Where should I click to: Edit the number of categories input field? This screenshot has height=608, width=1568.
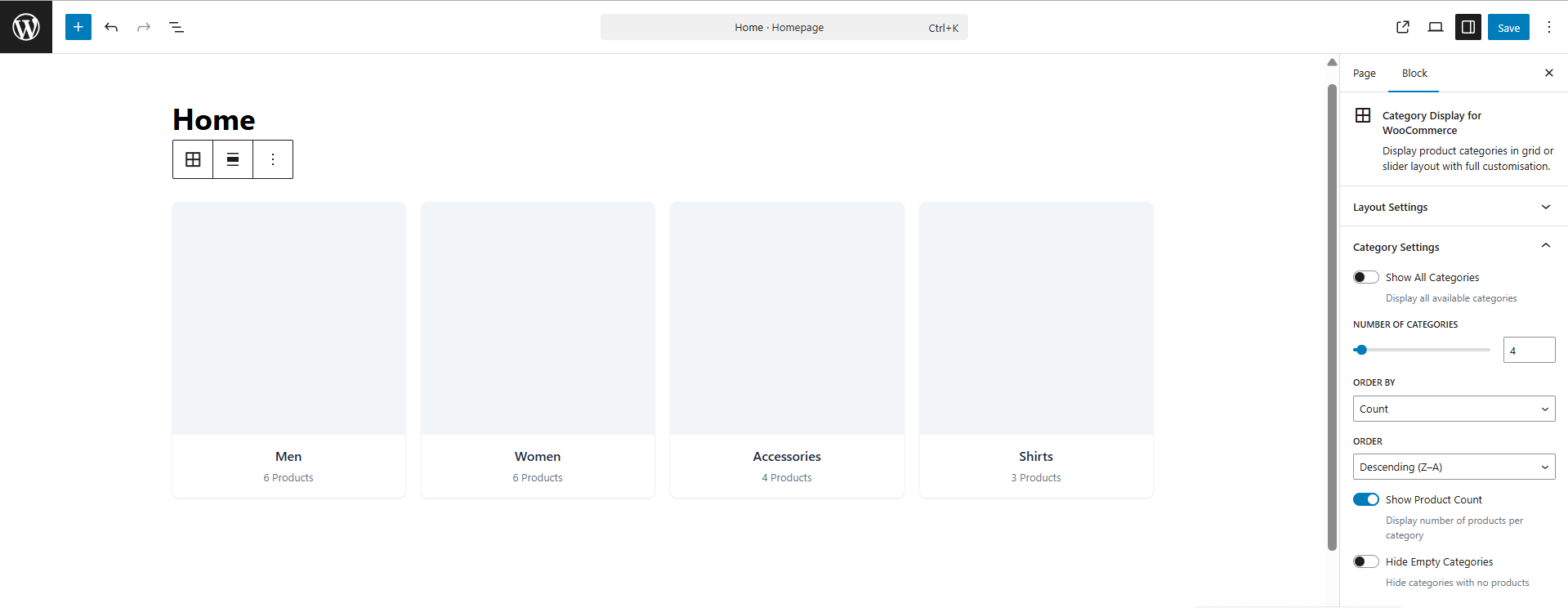point(1529,350)
